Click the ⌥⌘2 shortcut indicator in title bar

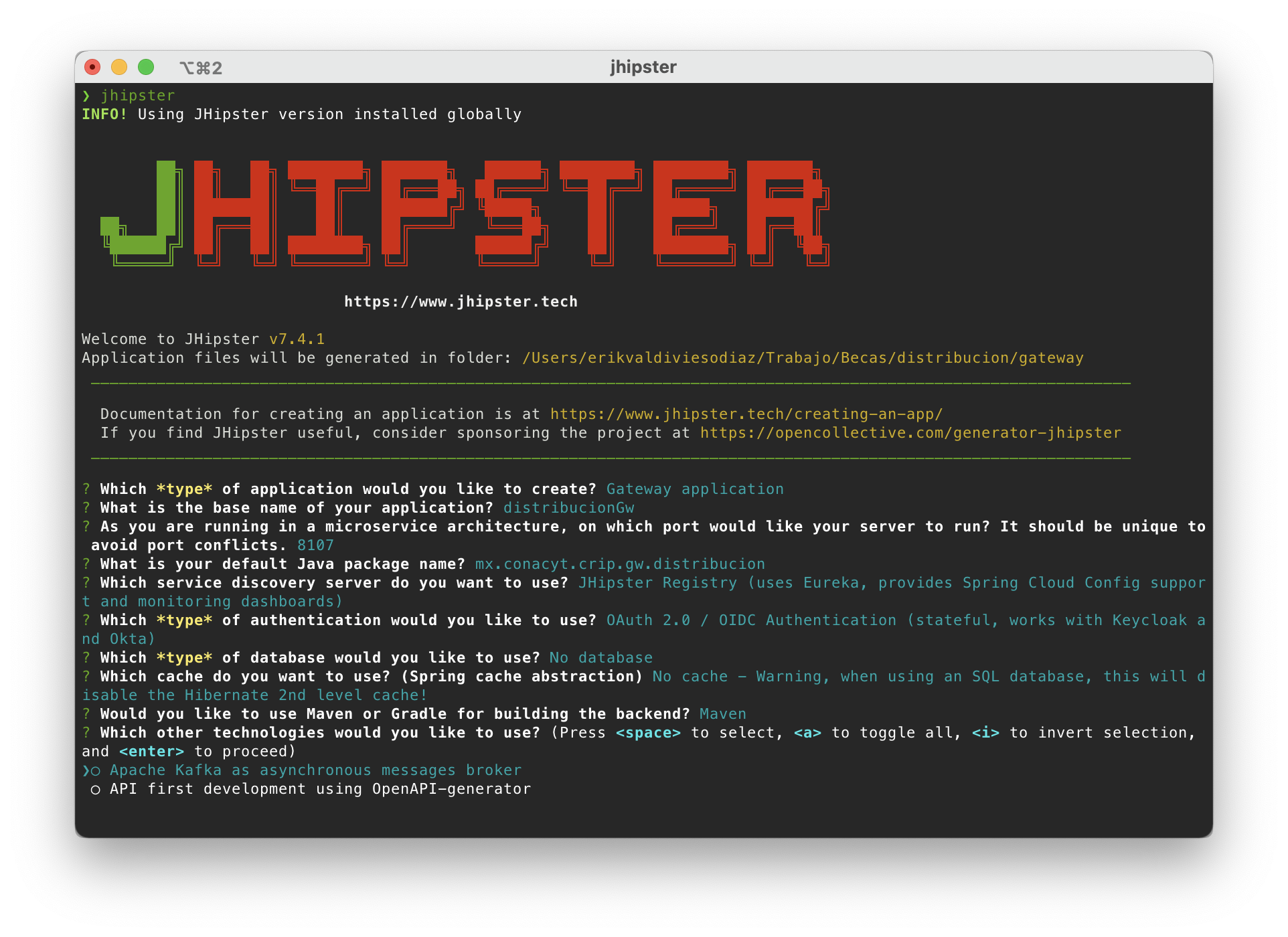201,68
